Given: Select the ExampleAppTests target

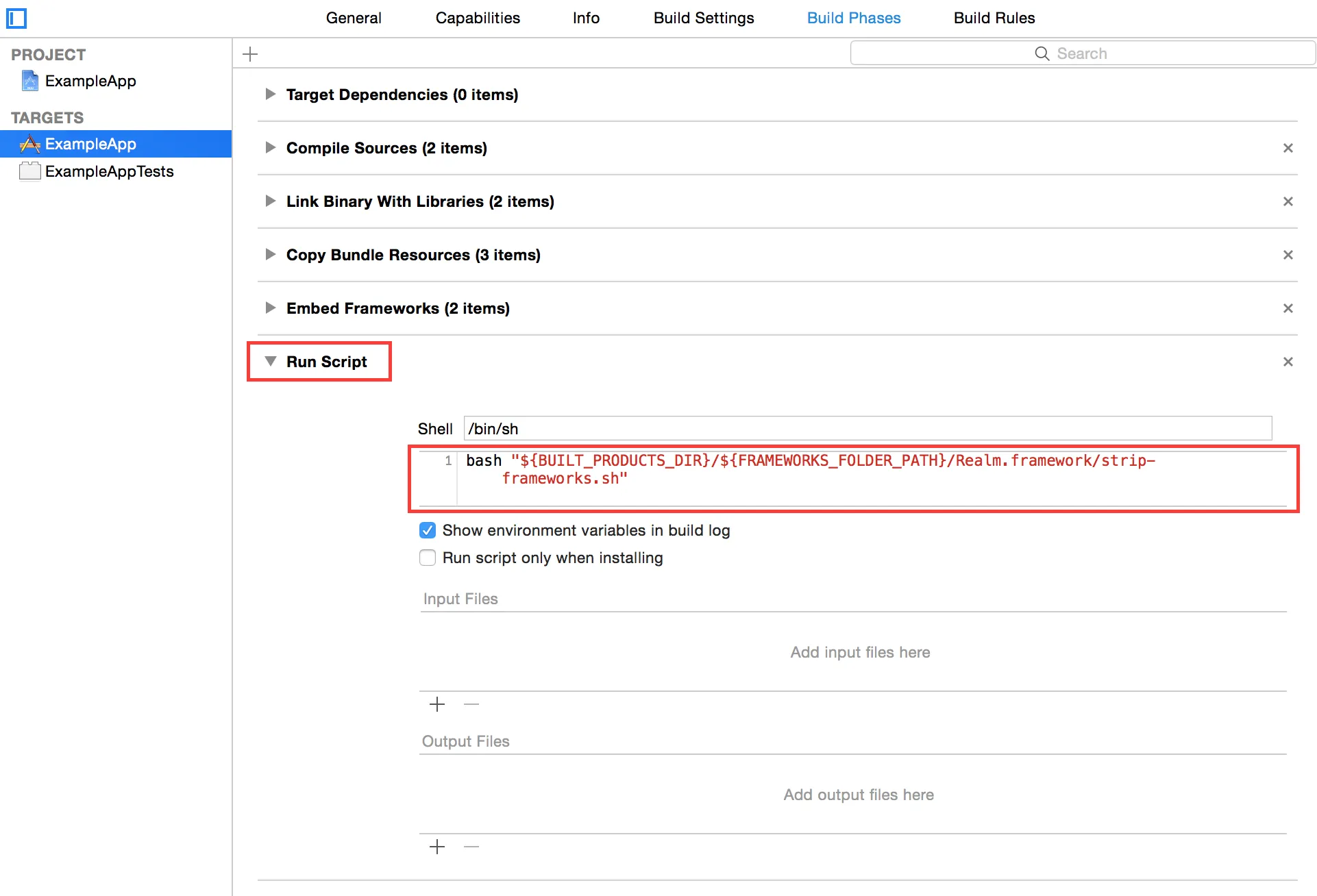Looking at the screenshot, I should (x=110, y=171).
